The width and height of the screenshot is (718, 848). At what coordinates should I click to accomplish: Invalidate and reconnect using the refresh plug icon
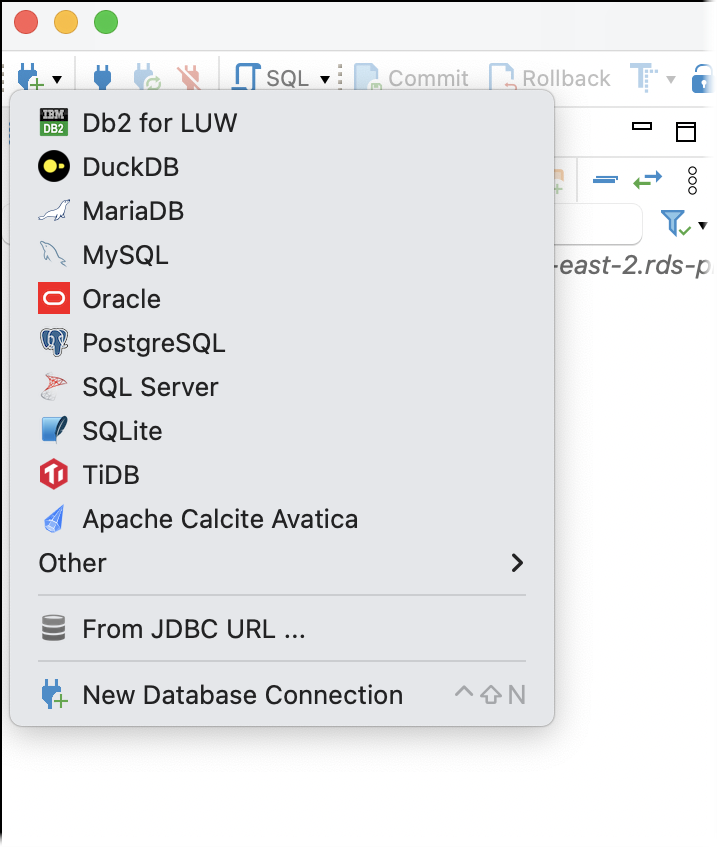point(145,77)
